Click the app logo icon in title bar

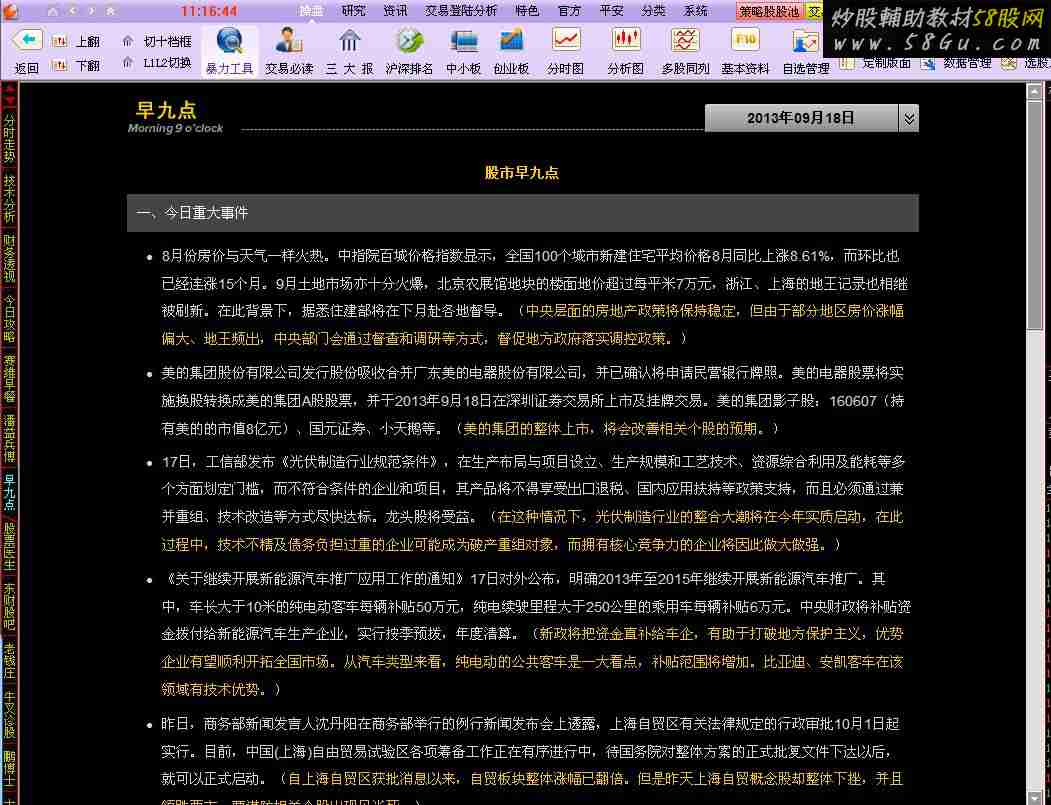[x=11, y=10]
